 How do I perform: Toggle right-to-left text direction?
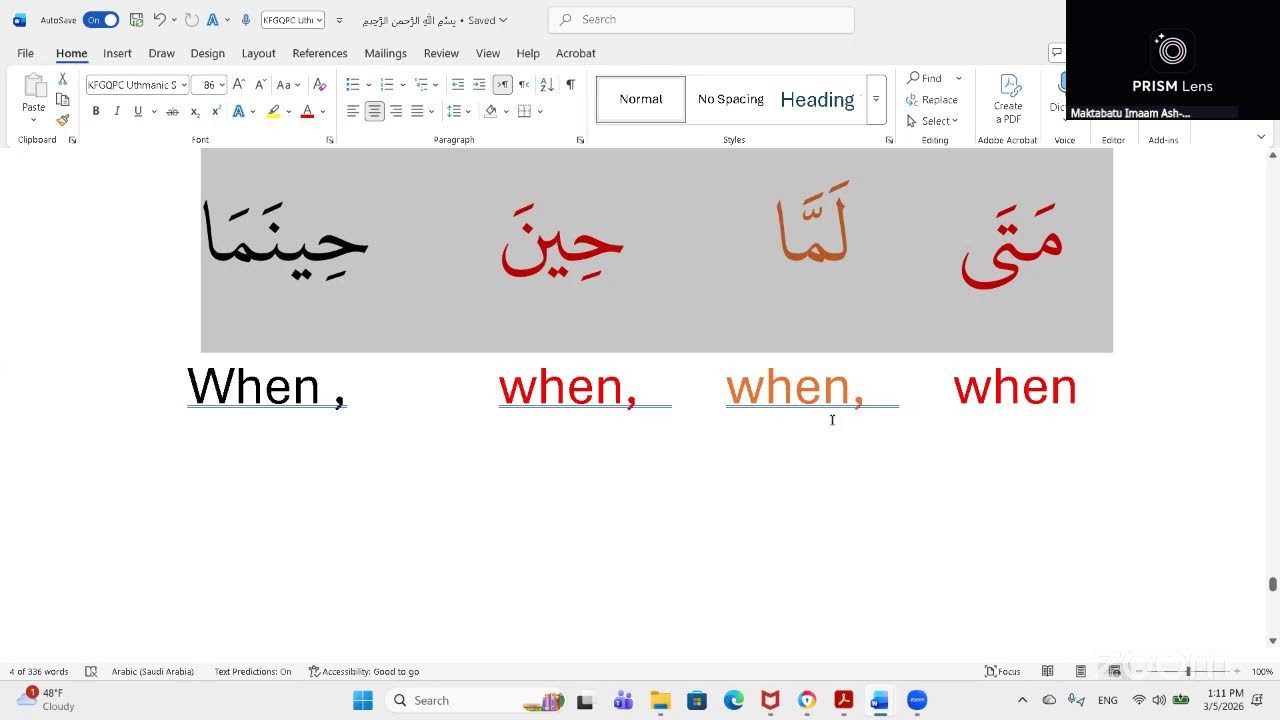pos(522,85)
